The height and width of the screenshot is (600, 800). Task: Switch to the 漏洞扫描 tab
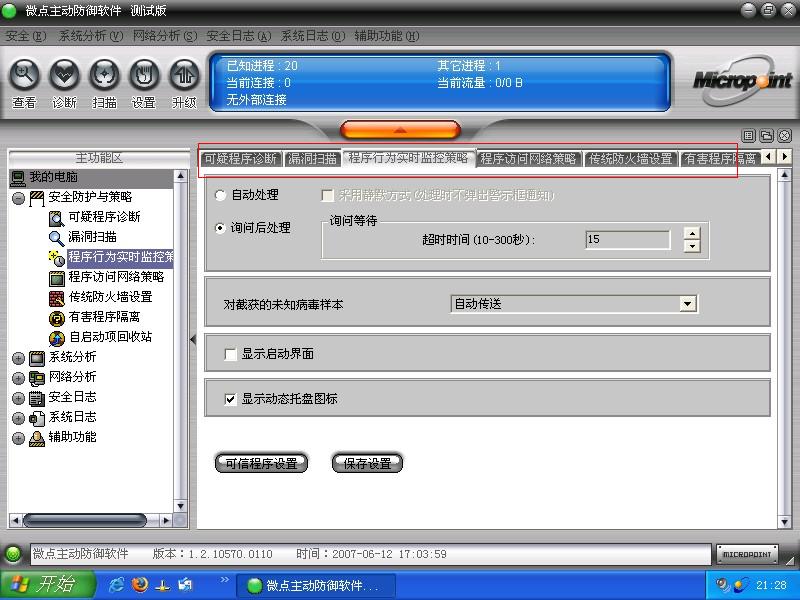[312, 159]
